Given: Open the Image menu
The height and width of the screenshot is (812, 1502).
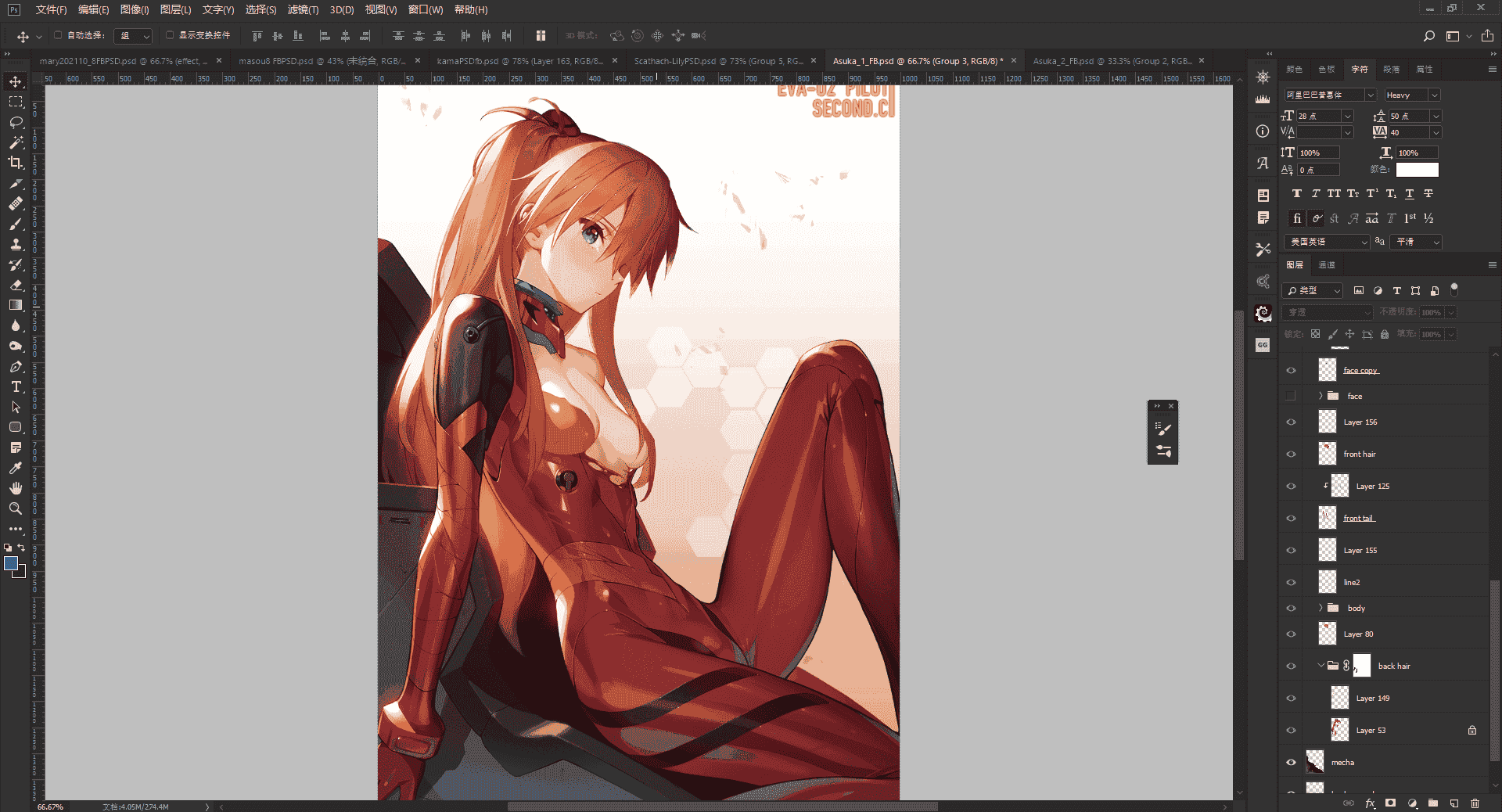Looking at the screenshot, I should [135, 9].
